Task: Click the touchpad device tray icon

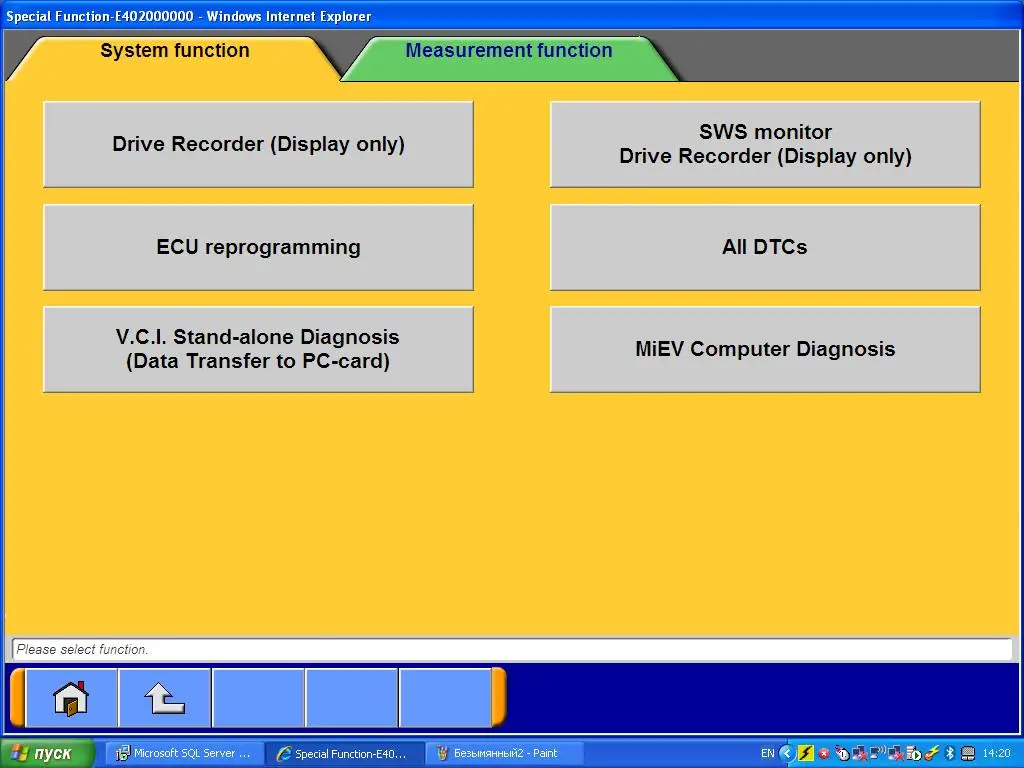Action: [x=968, y=754]
